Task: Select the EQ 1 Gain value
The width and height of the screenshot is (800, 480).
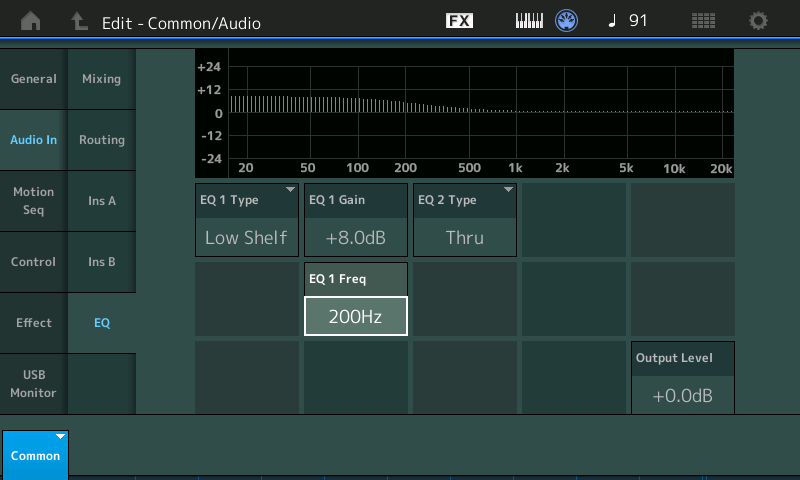Action: coord(355,237)
